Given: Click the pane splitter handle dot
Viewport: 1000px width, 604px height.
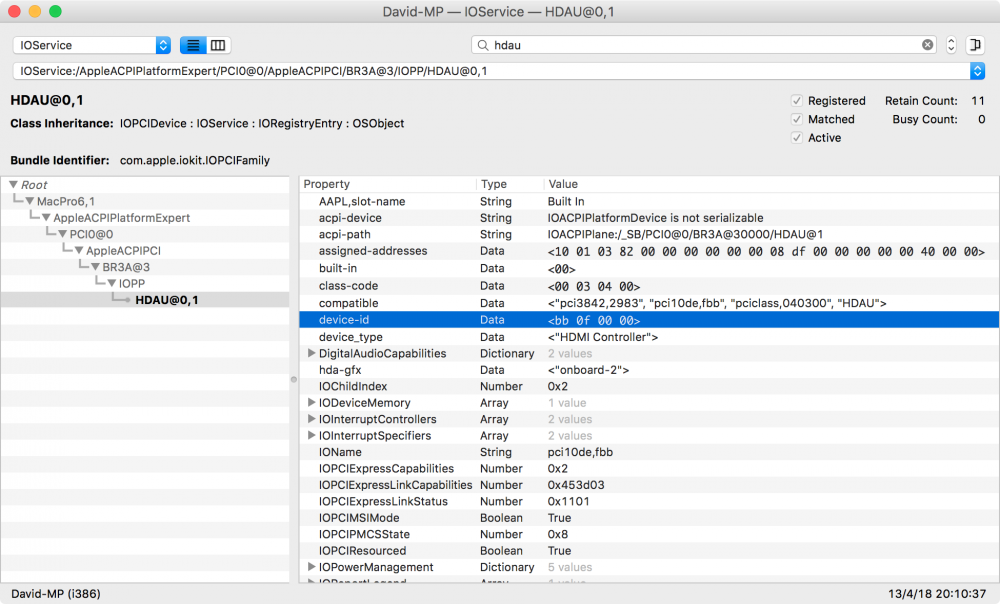Looking at the screenshot, I should 294,379.
